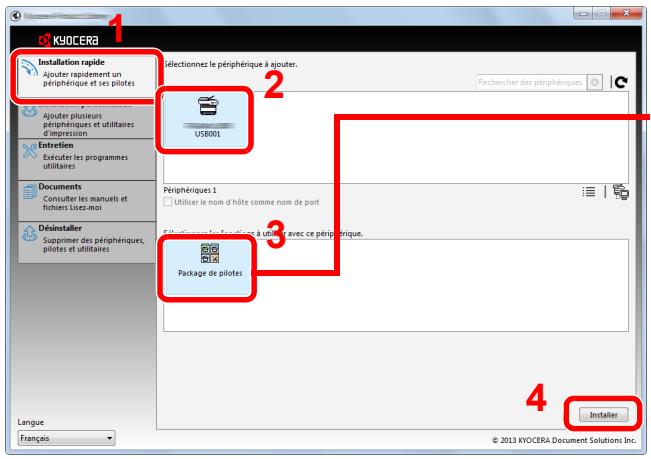Toggle 'Utiliser le nom d'hôte comme nom de port'
This screenshot has height=459, width=651.
[168, 202]
